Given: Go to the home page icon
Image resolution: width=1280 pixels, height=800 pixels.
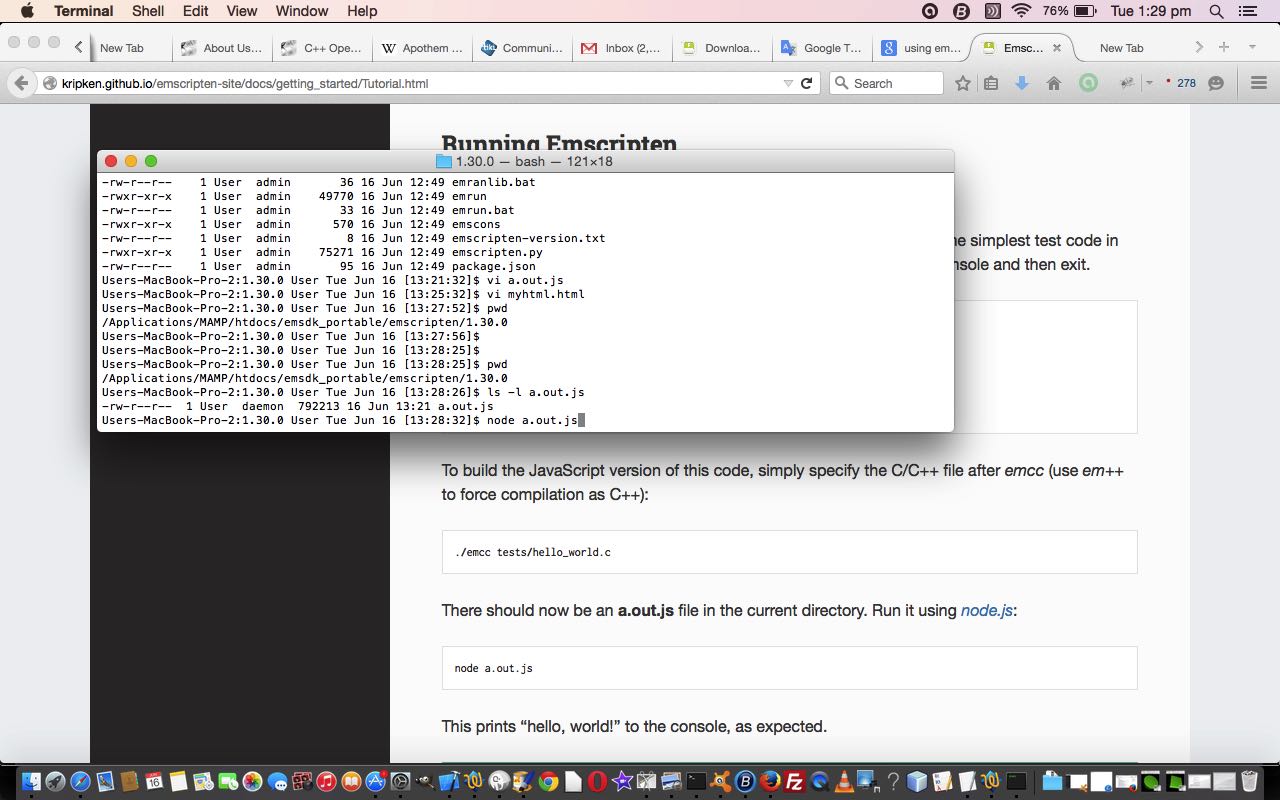Looking at the screenshot, I should coord(1053,83).
